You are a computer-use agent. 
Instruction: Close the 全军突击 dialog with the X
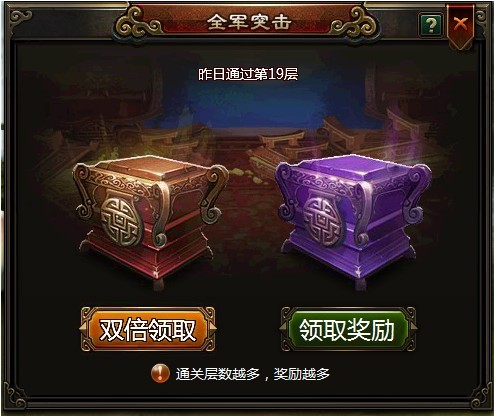(x=461, y=24)
